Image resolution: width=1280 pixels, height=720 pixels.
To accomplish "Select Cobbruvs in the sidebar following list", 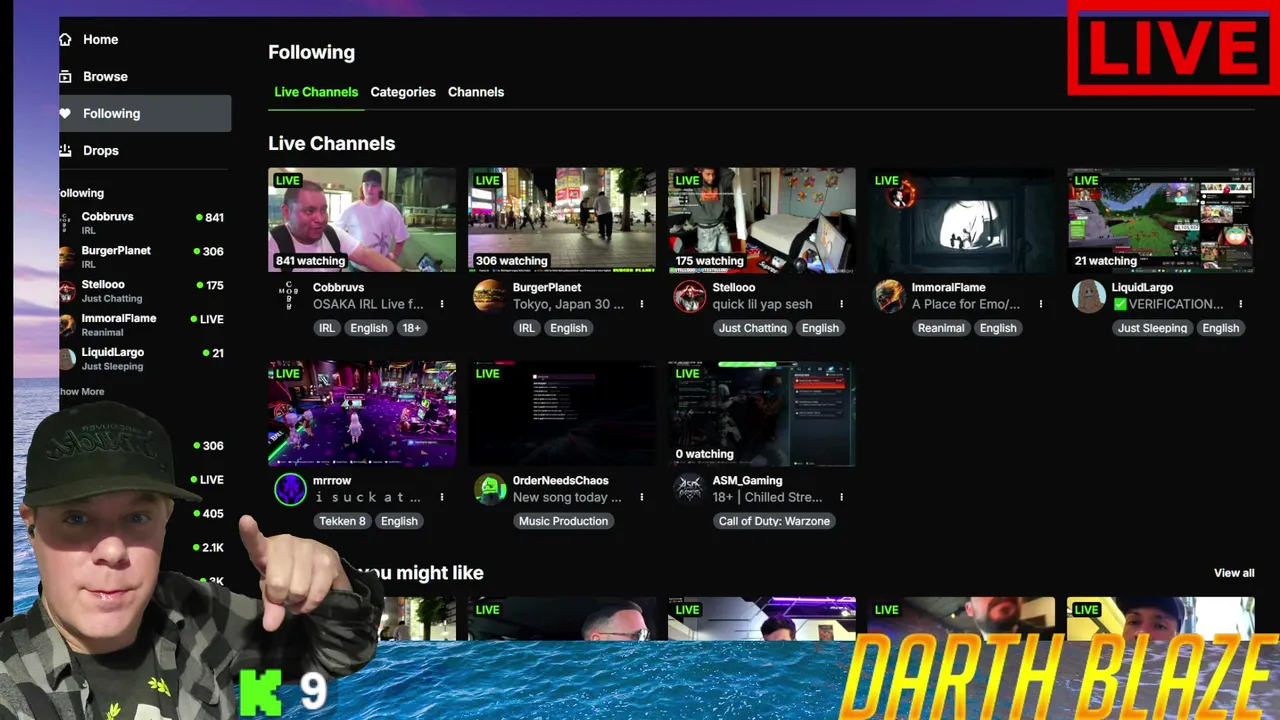I will 142,223.
